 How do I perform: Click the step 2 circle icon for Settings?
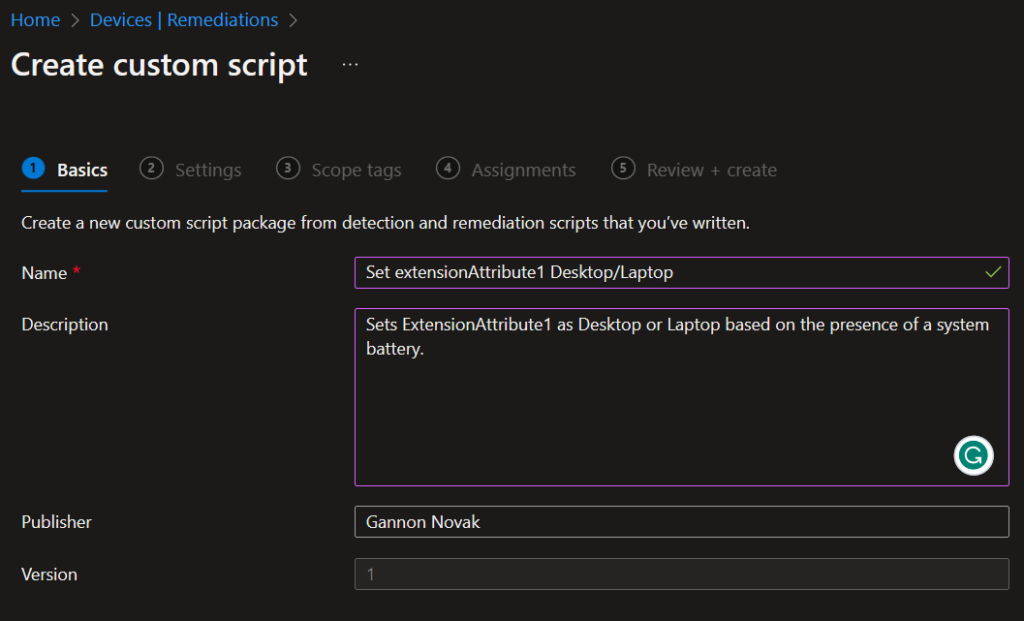pyautogui.click(x=151, y=169)
